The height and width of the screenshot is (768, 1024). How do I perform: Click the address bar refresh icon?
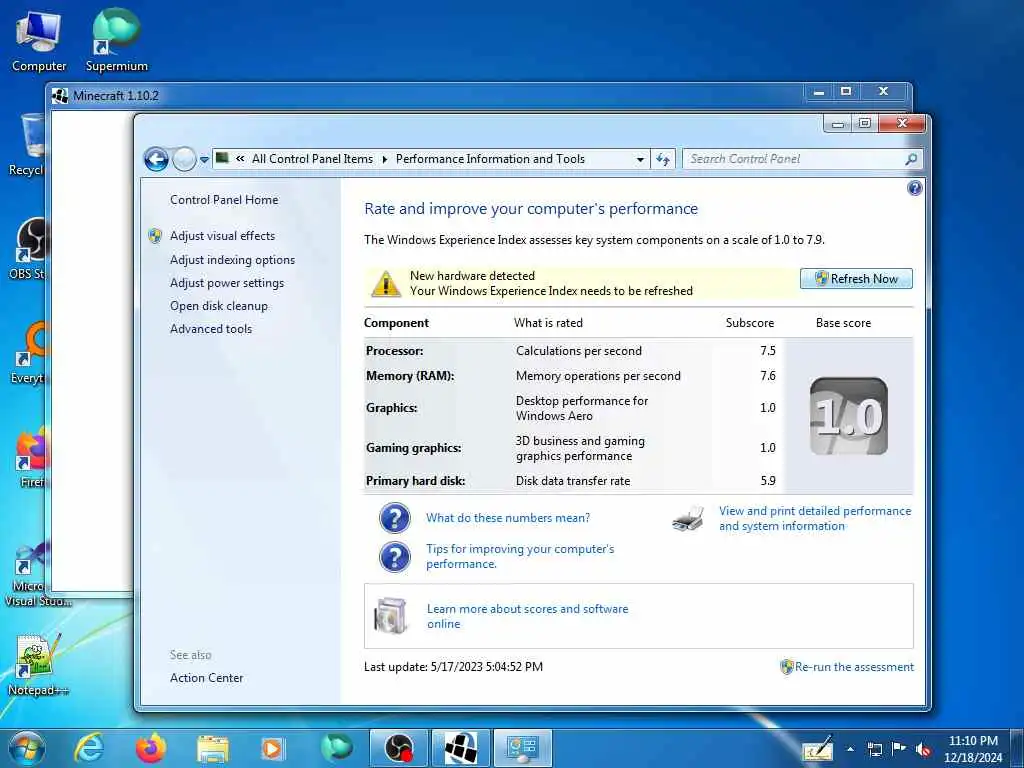[x=663, y=159]
